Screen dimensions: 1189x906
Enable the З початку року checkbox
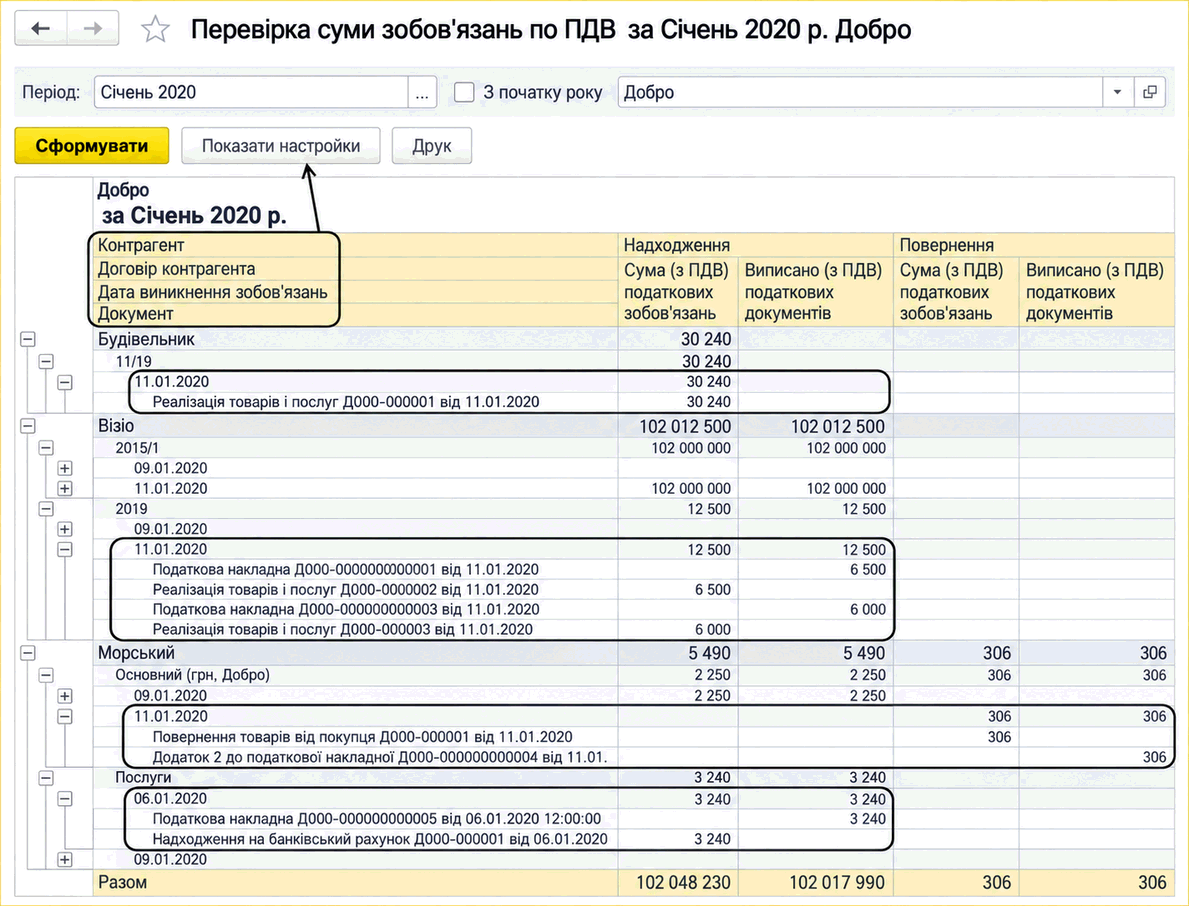pyautogui.click(x=464, y=92)
